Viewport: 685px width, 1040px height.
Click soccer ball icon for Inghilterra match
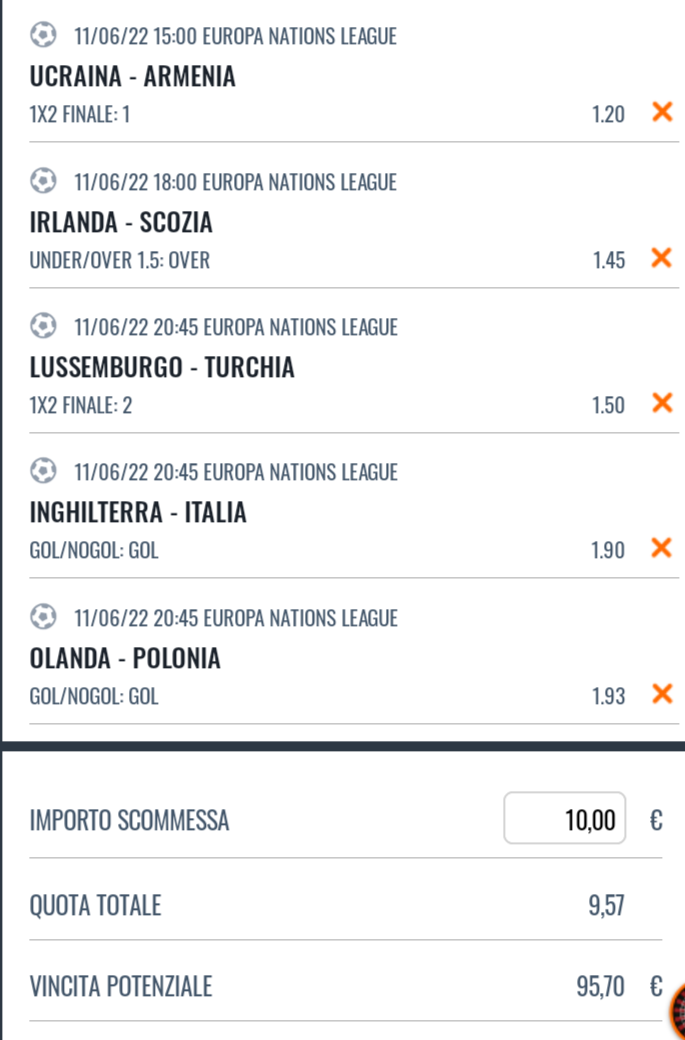pos(43,471)
